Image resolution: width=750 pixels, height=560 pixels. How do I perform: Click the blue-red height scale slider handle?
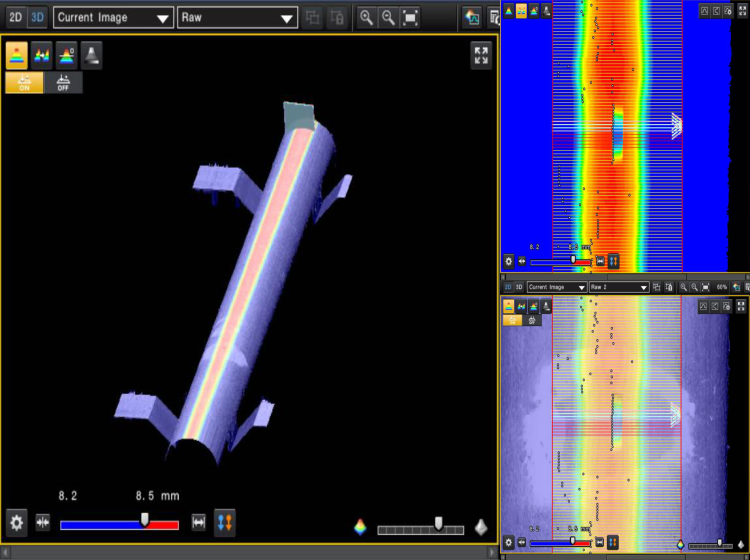point(145,519)
